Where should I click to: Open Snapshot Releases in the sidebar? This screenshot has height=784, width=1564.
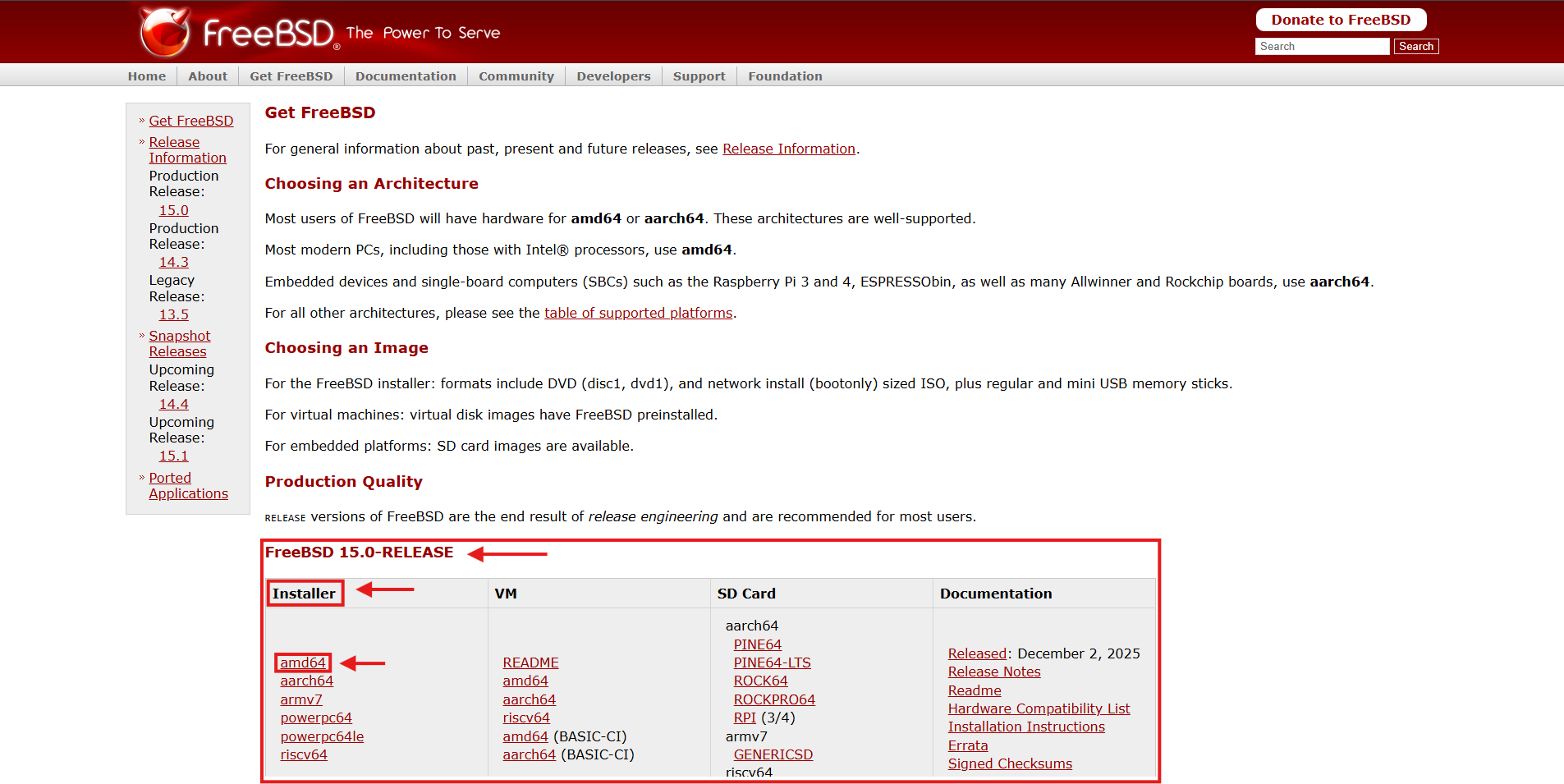coord(179,344)
